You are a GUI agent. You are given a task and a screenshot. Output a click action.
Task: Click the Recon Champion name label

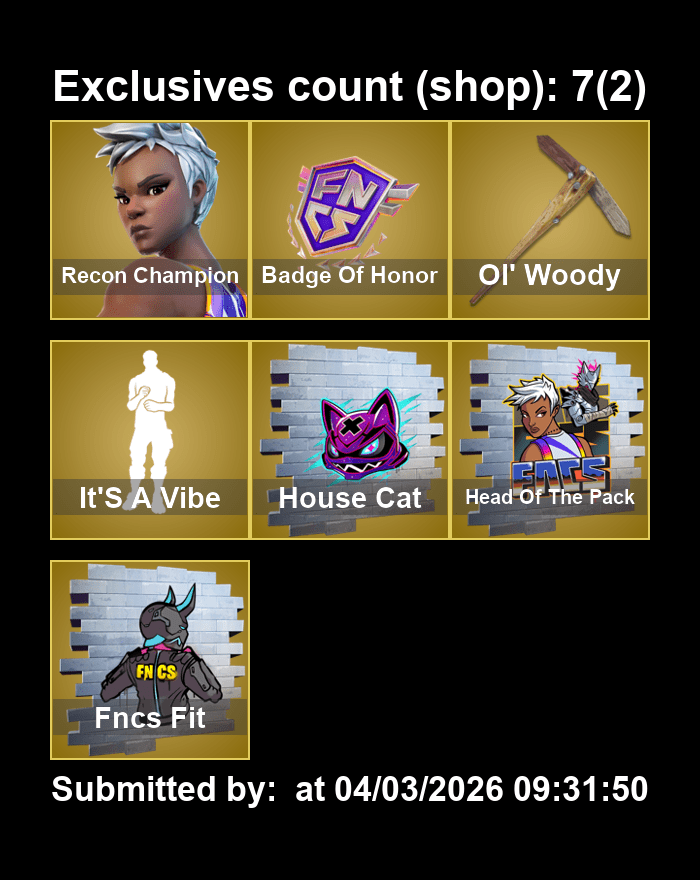click(150, 276)
